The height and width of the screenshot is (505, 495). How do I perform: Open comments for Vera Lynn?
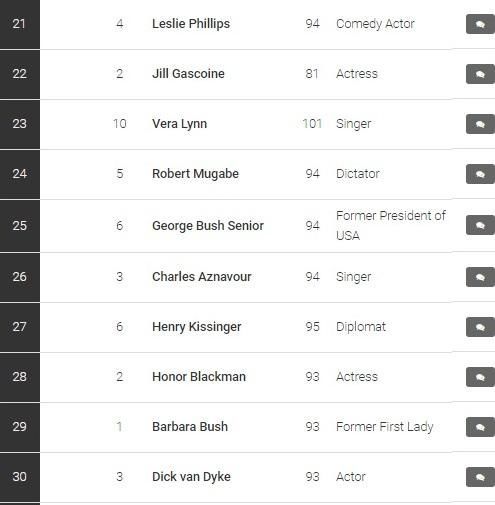(x=480, y=124)
